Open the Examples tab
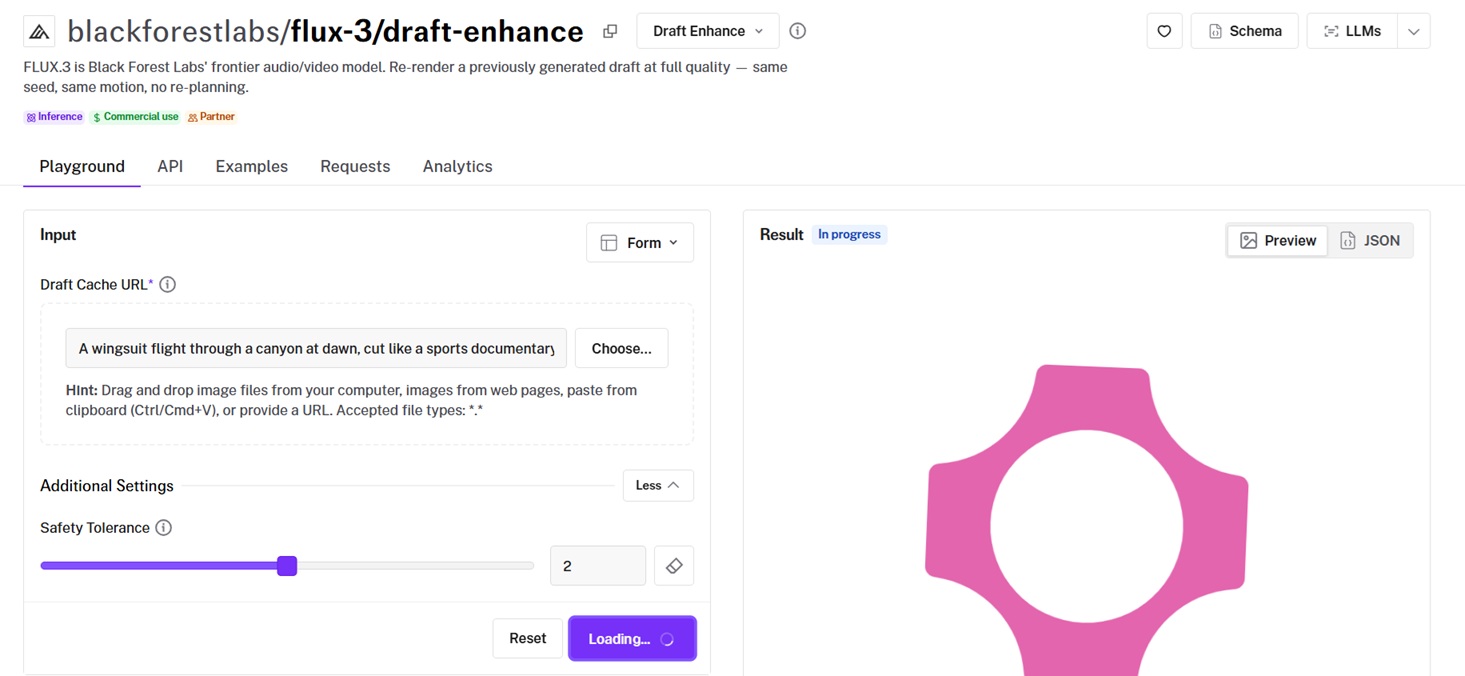Image resolution: width=1465 pixels, height=676 pixels. (x=252, y=166)
